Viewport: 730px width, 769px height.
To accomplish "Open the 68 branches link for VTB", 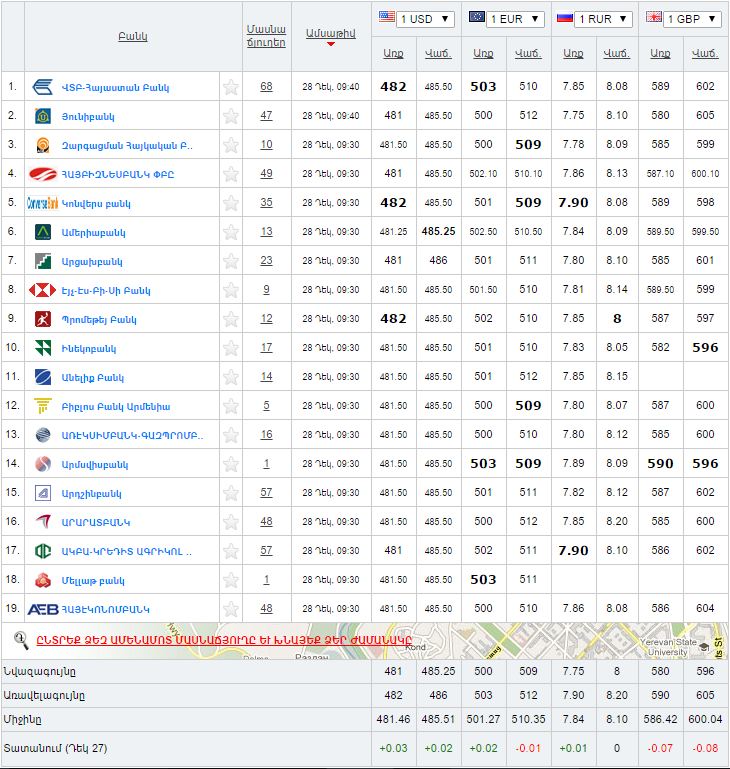I will 266,87.
